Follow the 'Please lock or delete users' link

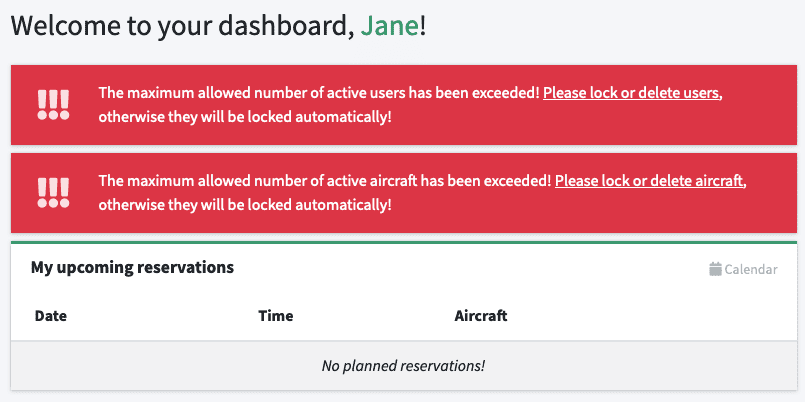click(632, 93)
